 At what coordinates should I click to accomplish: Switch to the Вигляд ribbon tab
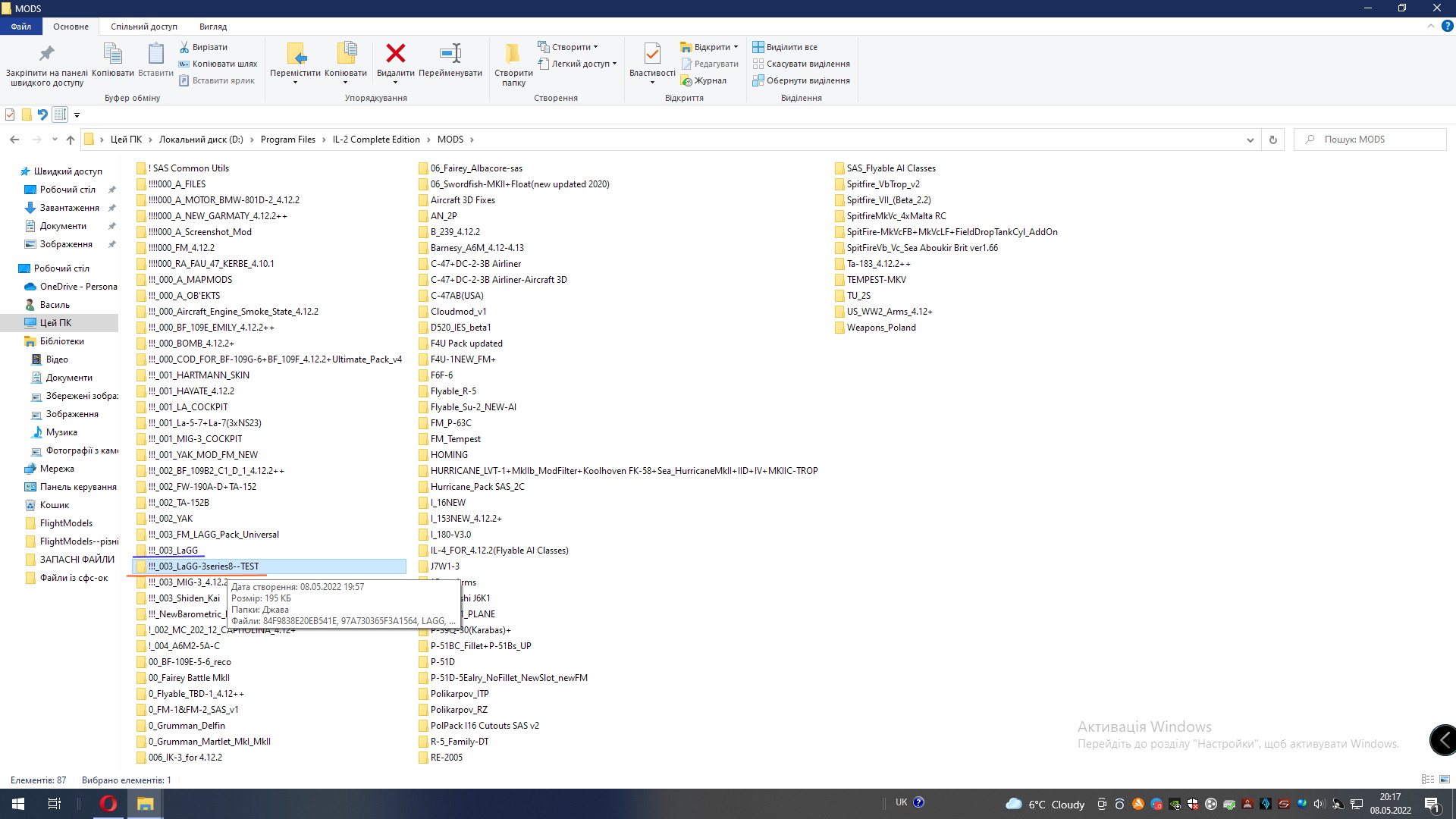(213, 27)
